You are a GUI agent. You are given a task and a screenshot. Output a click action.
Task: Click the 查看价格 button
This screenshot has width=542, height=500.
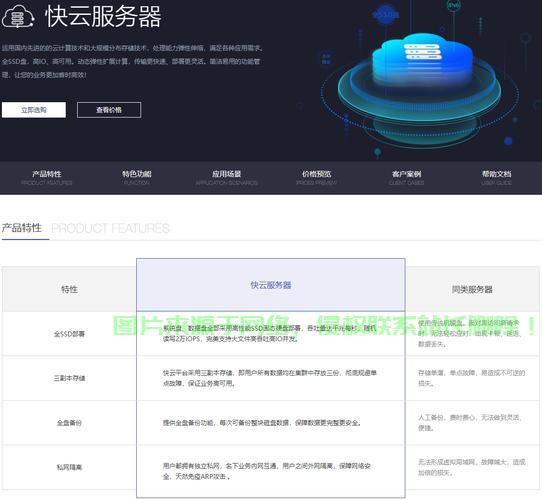pos(109,110)
